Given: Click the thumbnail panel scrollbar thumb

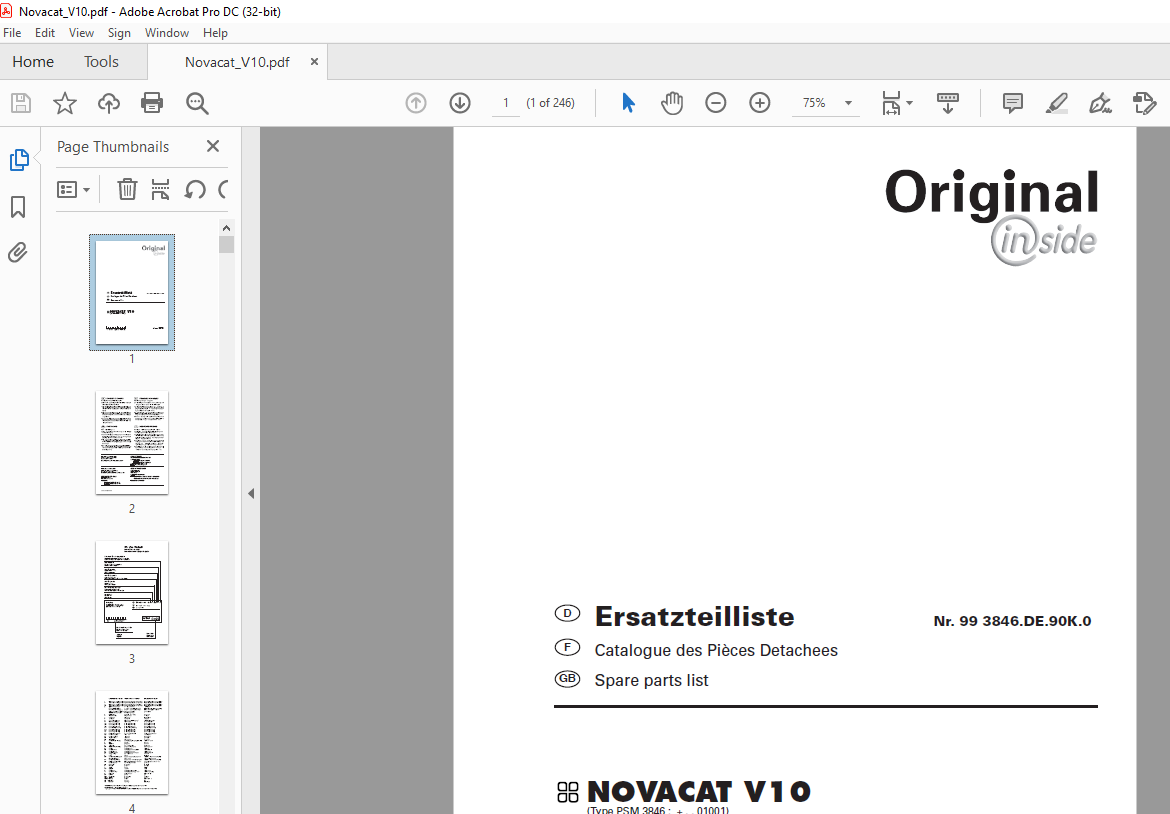Looking at the screenshot, I should coord(226,245).
